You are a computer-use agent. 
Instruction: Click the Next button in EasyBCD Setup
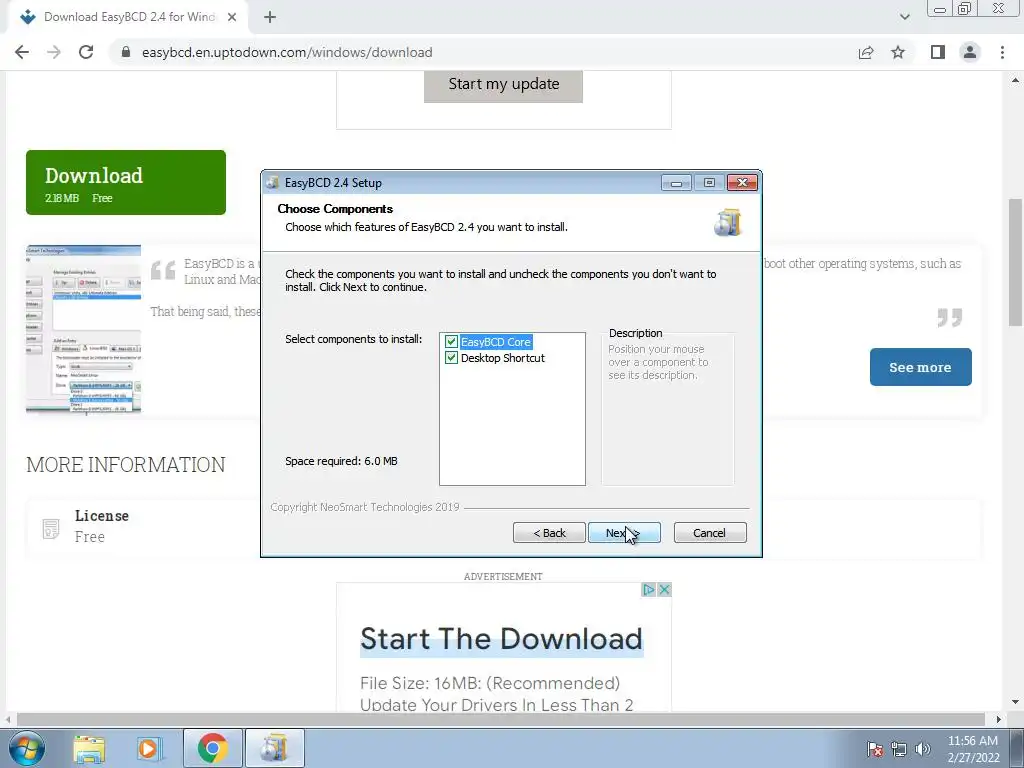point(624,533)
